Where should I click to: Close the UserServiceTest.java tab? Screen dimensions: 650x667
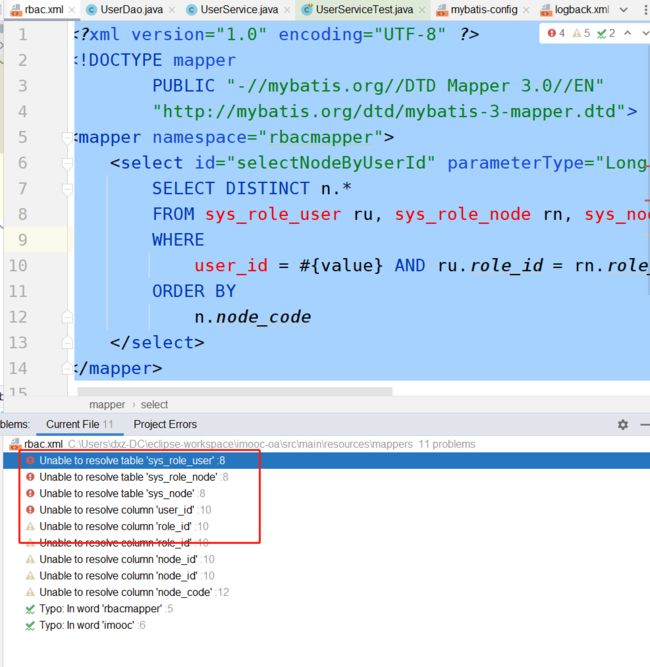(422, 10)
